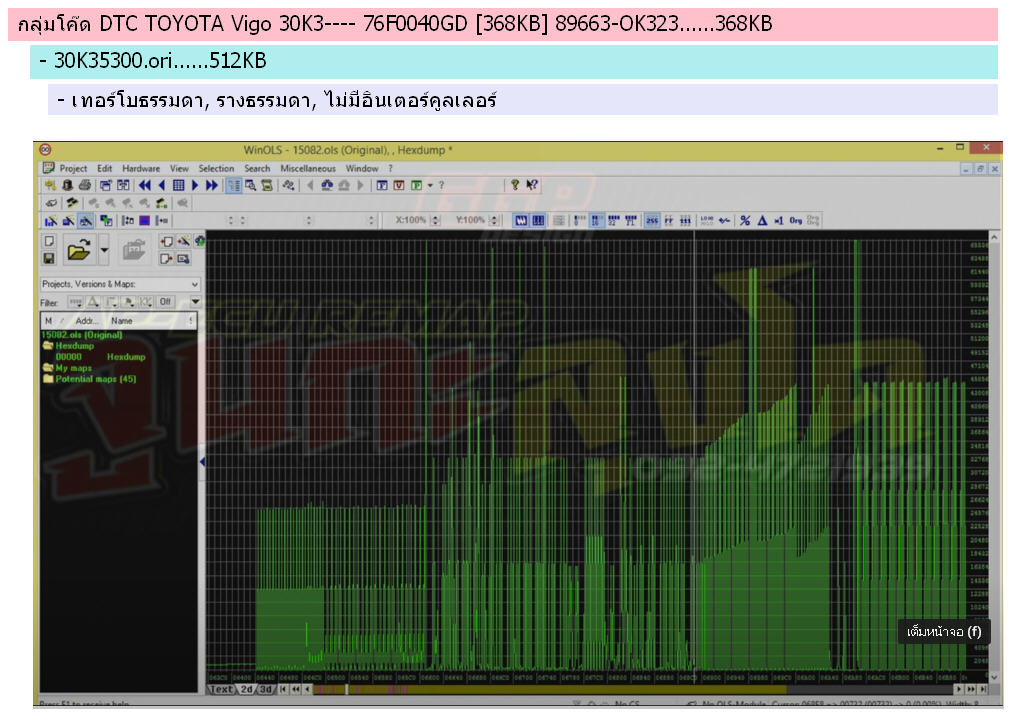
Task: Expand Potential maps (45) folder
Action: pos(48,379)
